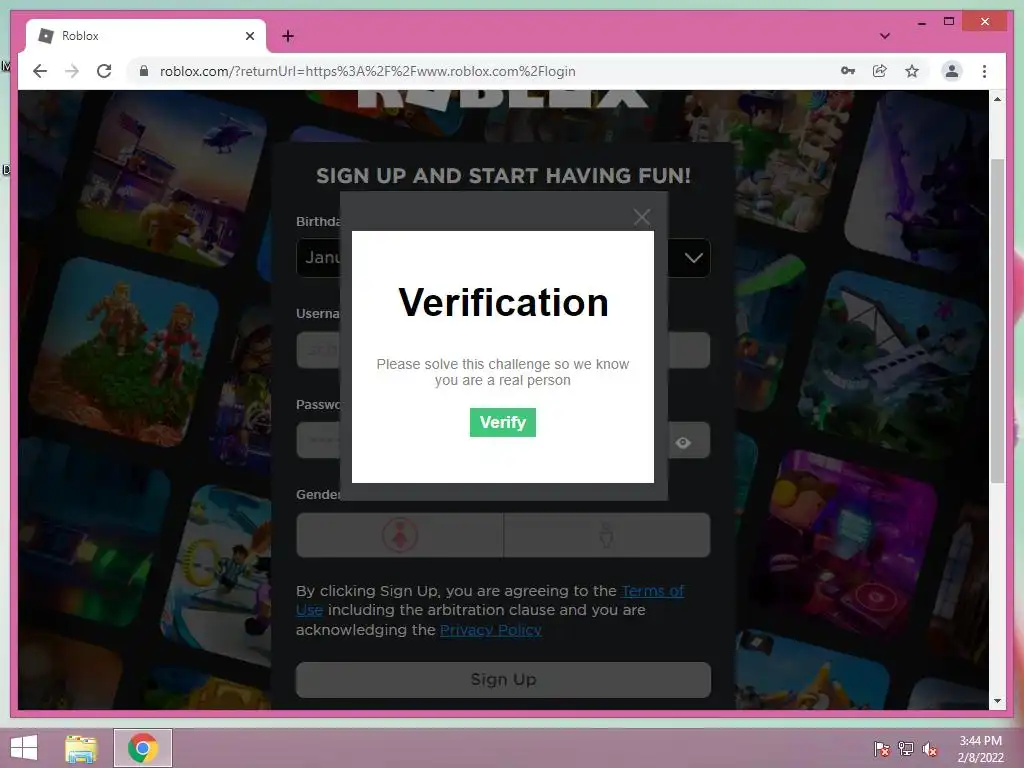Open the tab search chevron

click(884, 36)
